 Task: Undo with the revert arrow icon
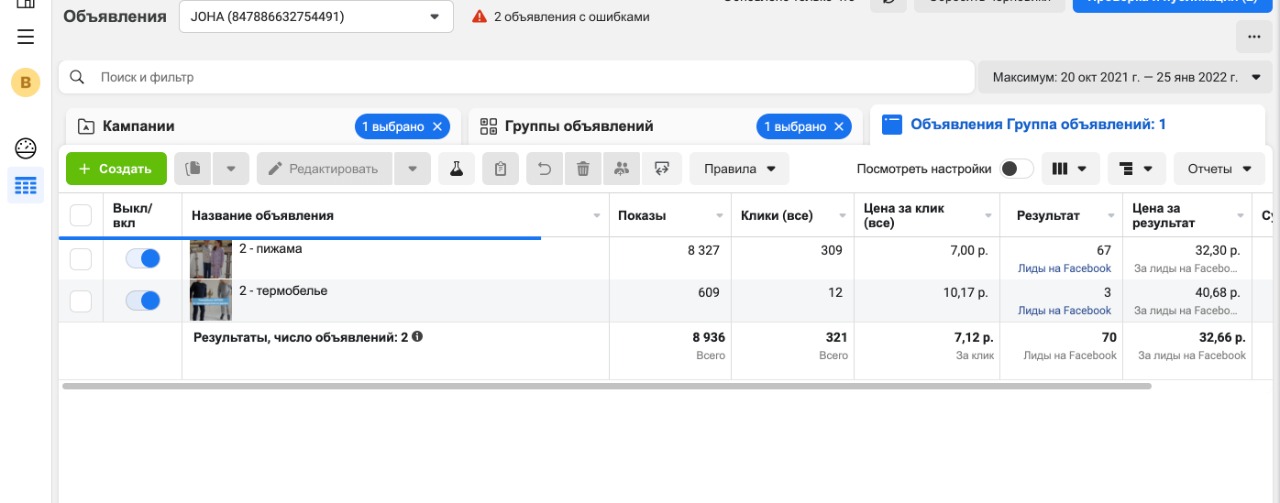point(544,169)
